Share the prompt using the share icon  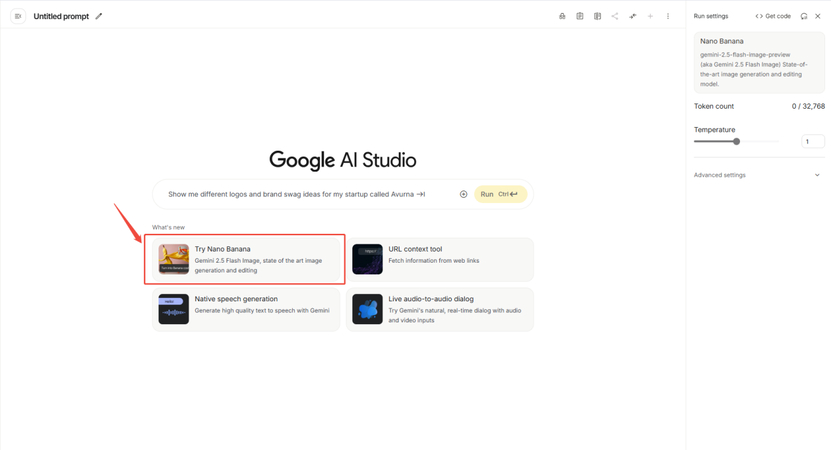click(x=615, y=16)
